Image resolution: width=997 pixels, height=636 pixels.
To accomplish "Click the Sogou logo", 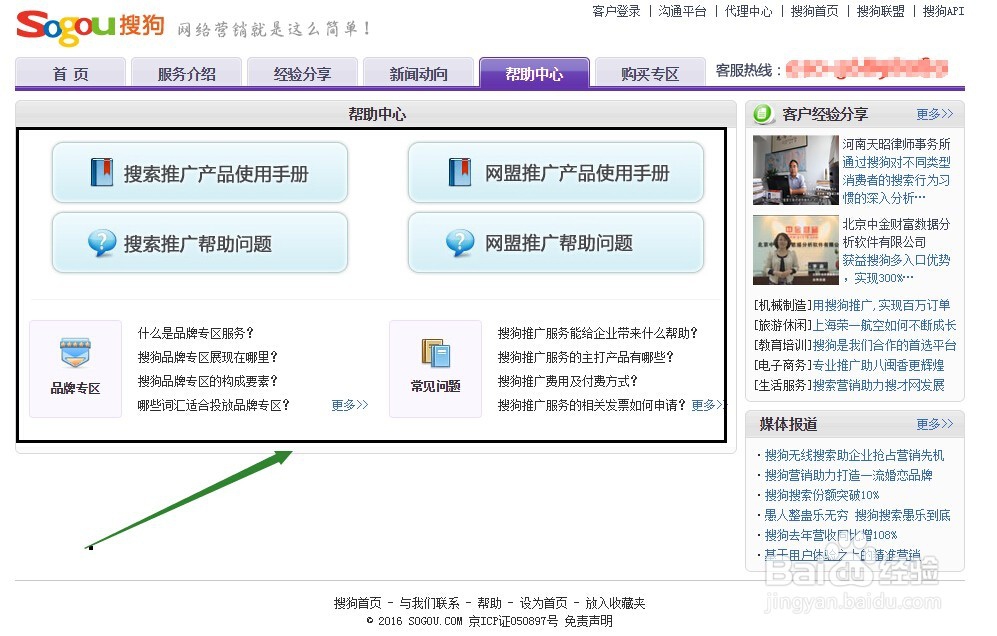I will point(90,27).
